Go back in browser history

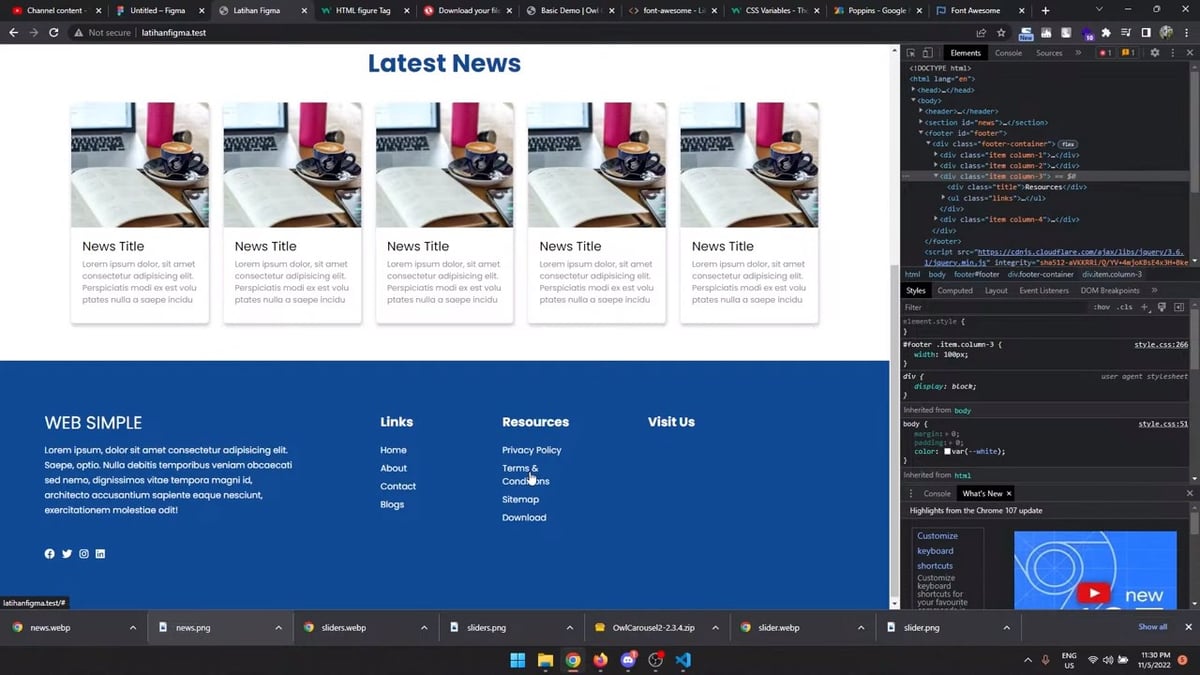click(x=13, y=32)
